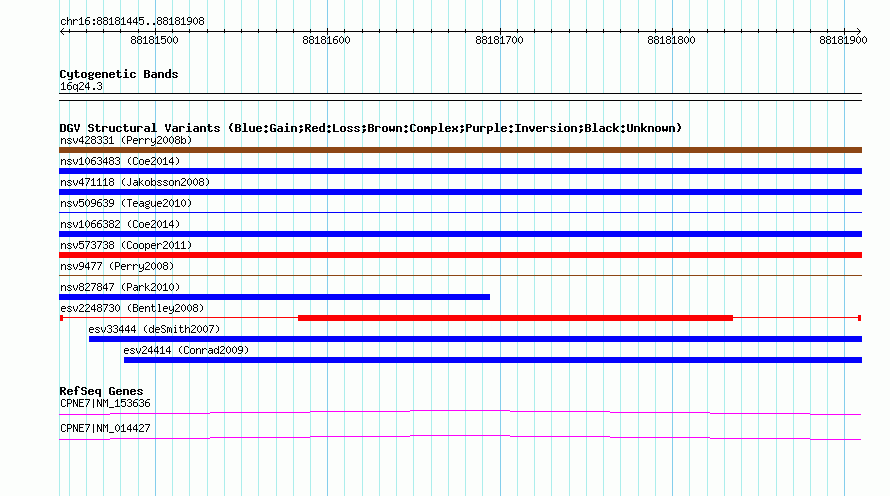Click the chr16:88181445..88181908 region label
The image size is (890, 496).
132,22
